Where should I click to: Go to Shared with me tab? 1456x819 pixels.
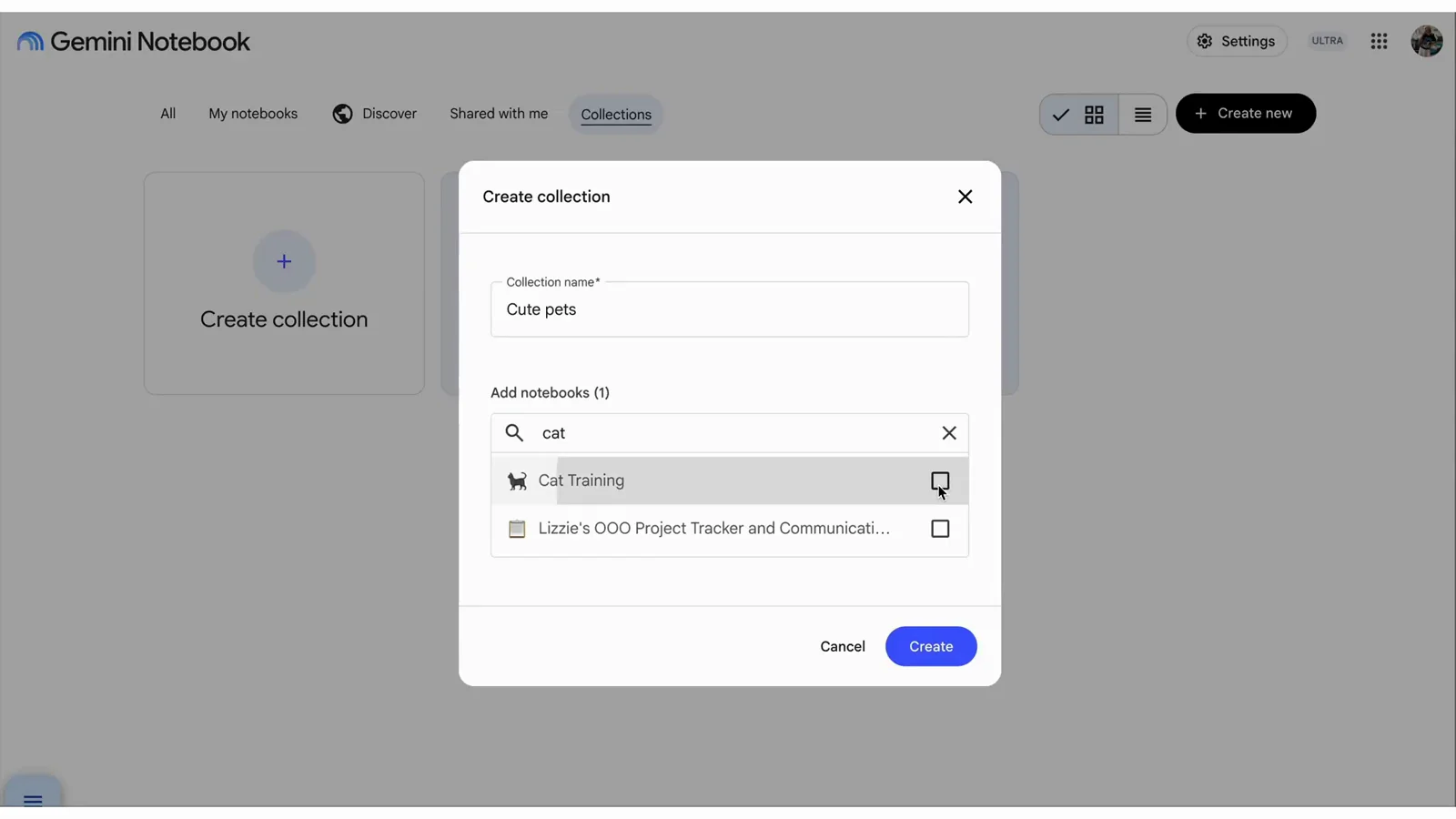pos(499,114)
